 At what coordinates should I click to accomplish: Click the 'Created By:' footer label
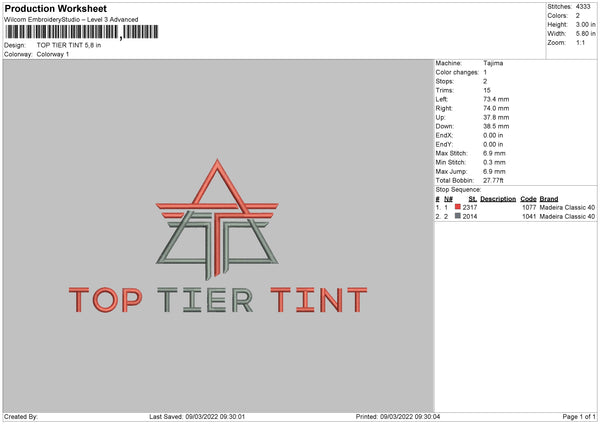tap(21, 416)
